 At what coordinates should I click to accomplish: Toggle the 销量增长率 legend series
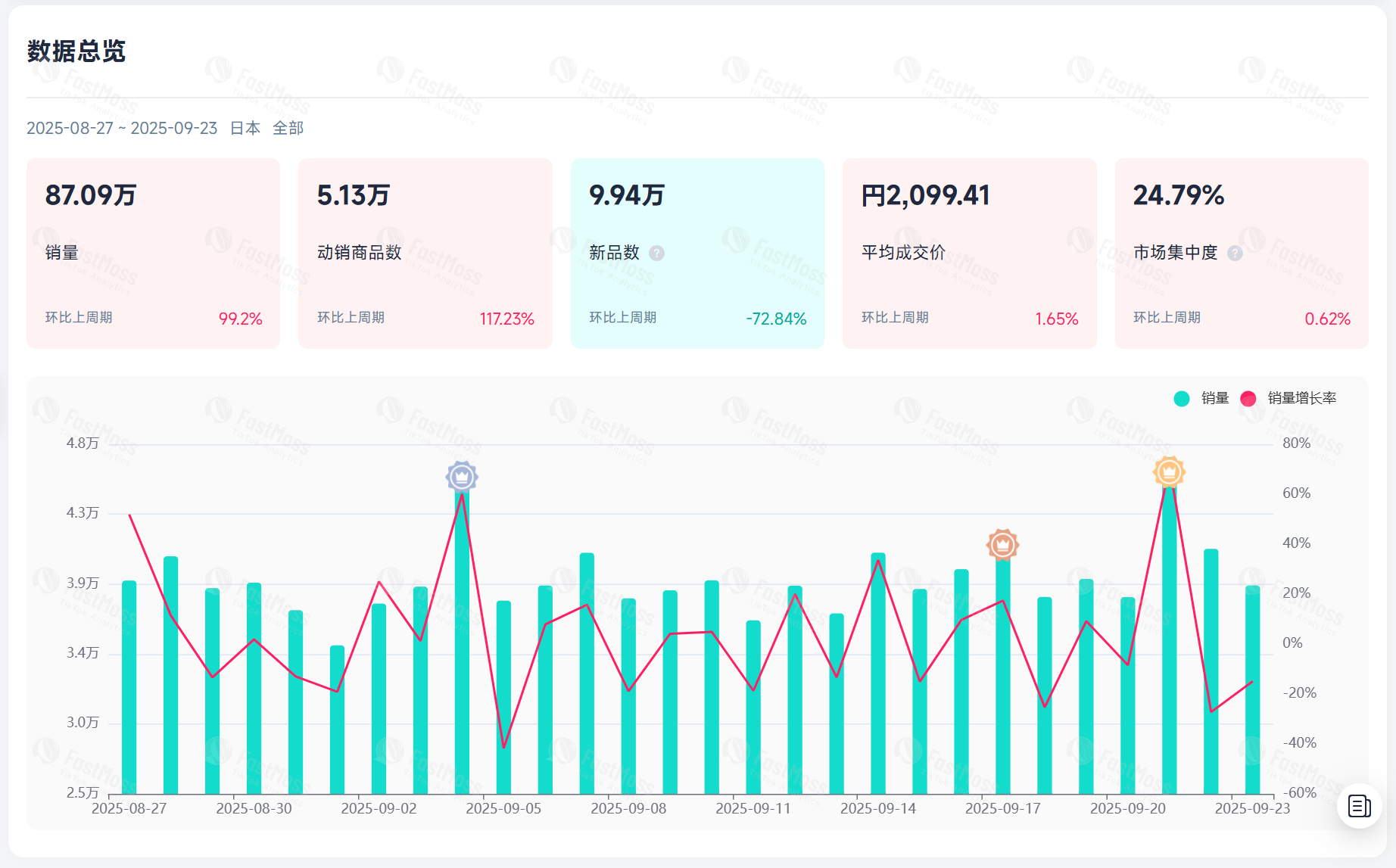coord(1301,398)
